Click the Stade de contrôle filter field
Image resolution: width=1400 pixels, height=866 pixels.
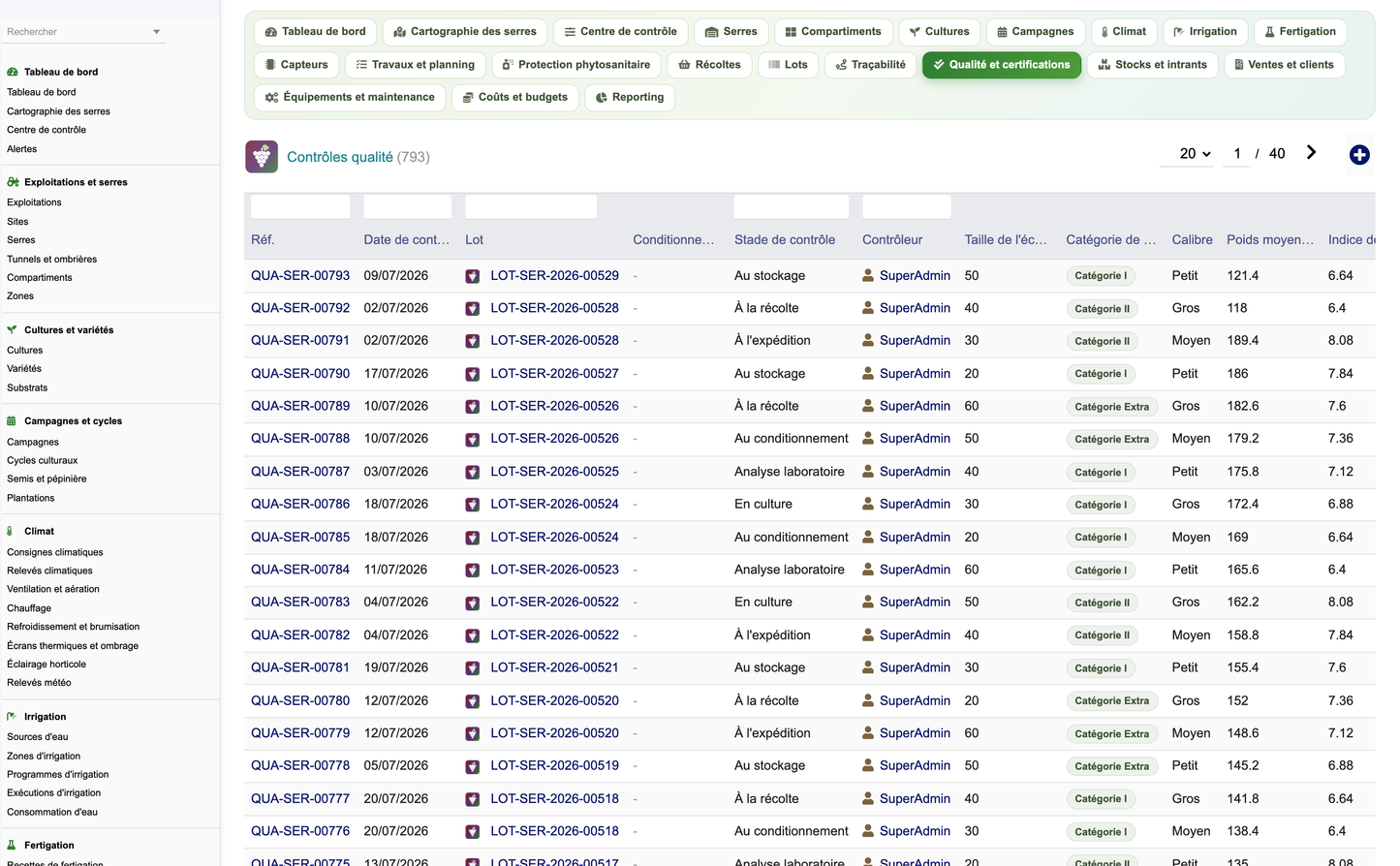[791, 206]
